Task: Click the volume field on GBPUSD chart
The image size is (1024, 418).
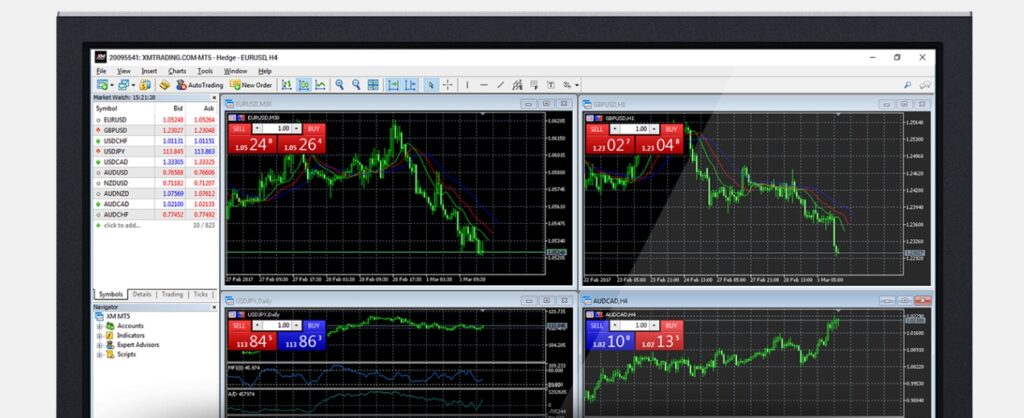Action: coord(632,129)
